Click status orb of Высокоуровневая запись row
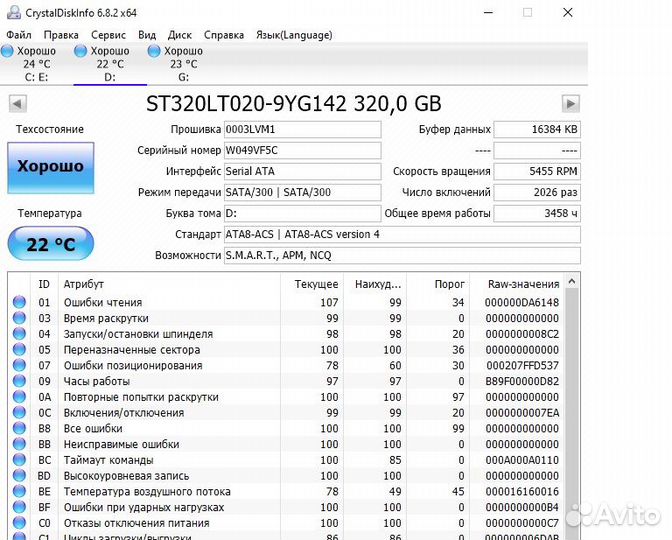Image resolution: width=672 pixels, height=540 pixels. point(19,476)
